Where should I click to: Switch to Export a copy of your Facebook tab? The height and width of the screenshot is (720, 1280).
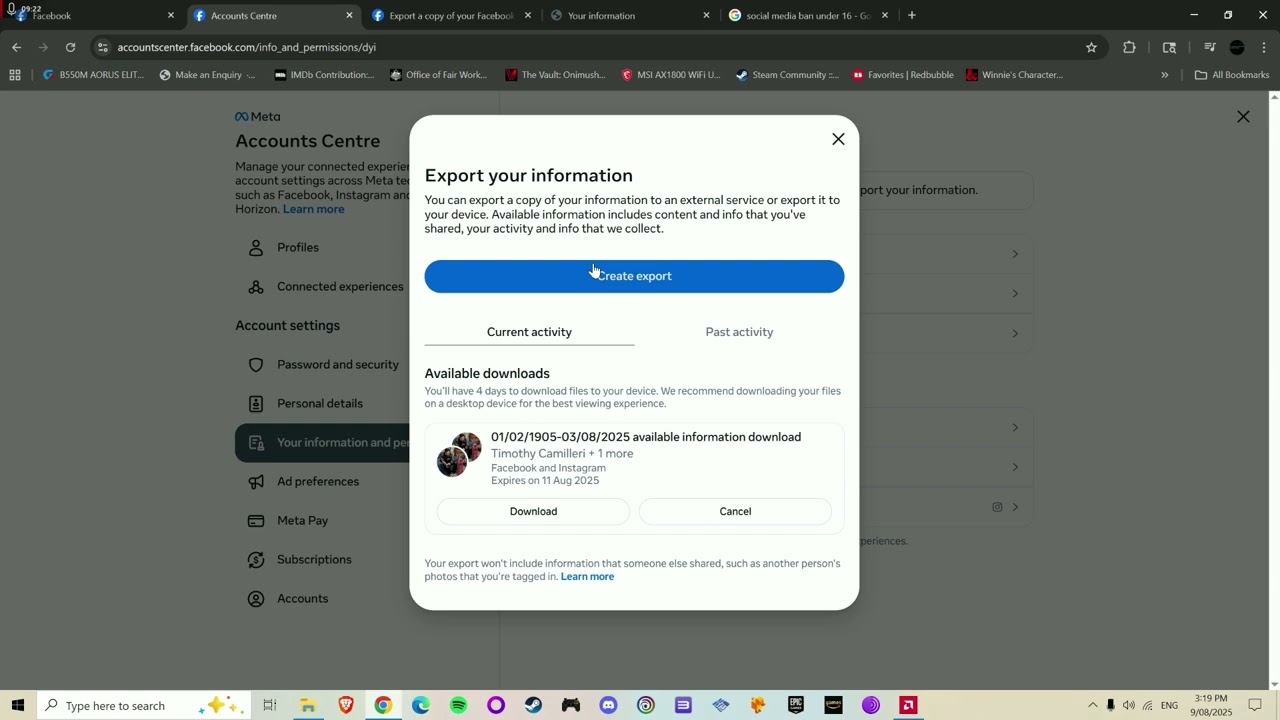coord(450,15)
